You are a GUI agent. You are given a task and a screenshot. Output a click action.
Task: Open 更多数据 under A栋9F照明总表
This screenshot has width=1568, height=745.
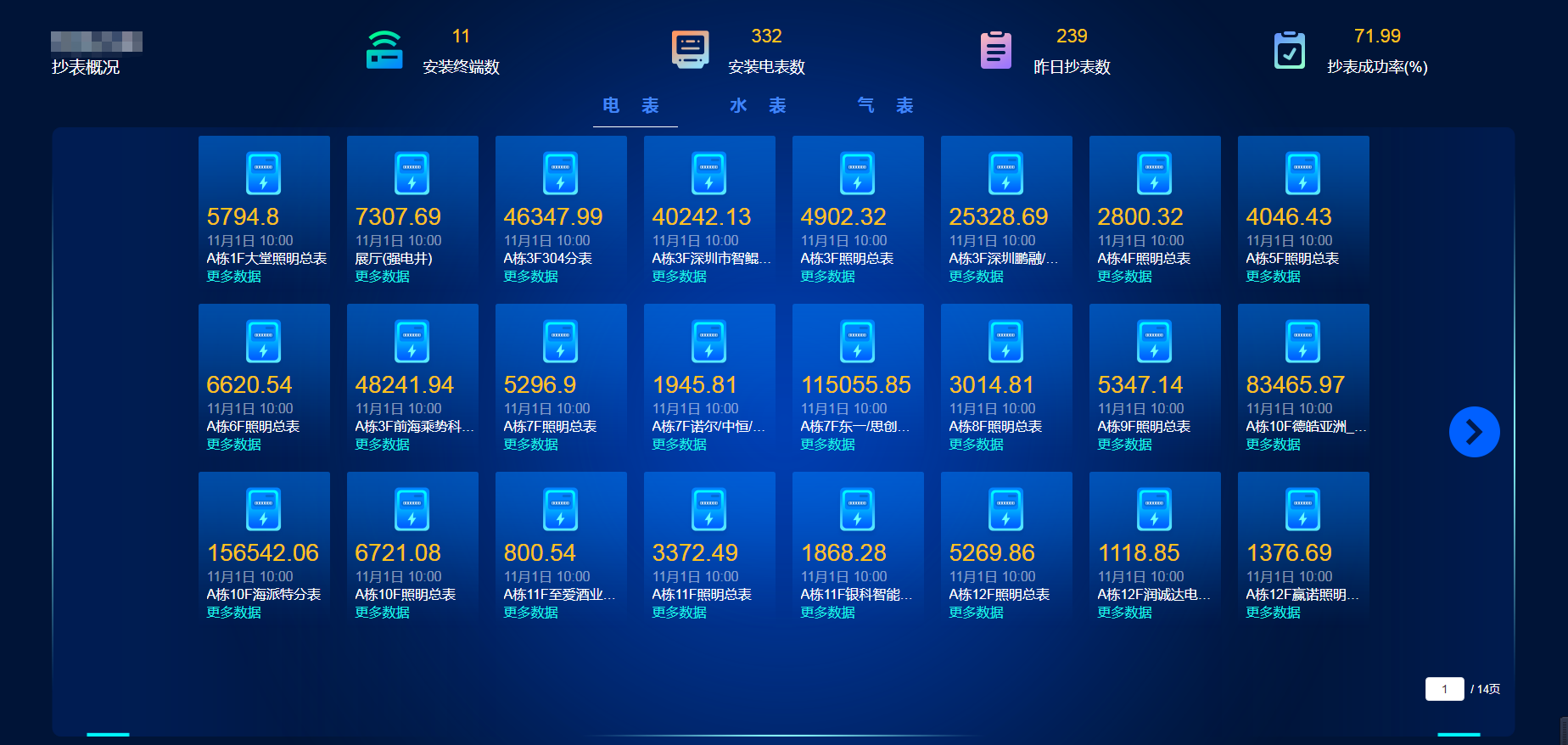[1125, 445]
